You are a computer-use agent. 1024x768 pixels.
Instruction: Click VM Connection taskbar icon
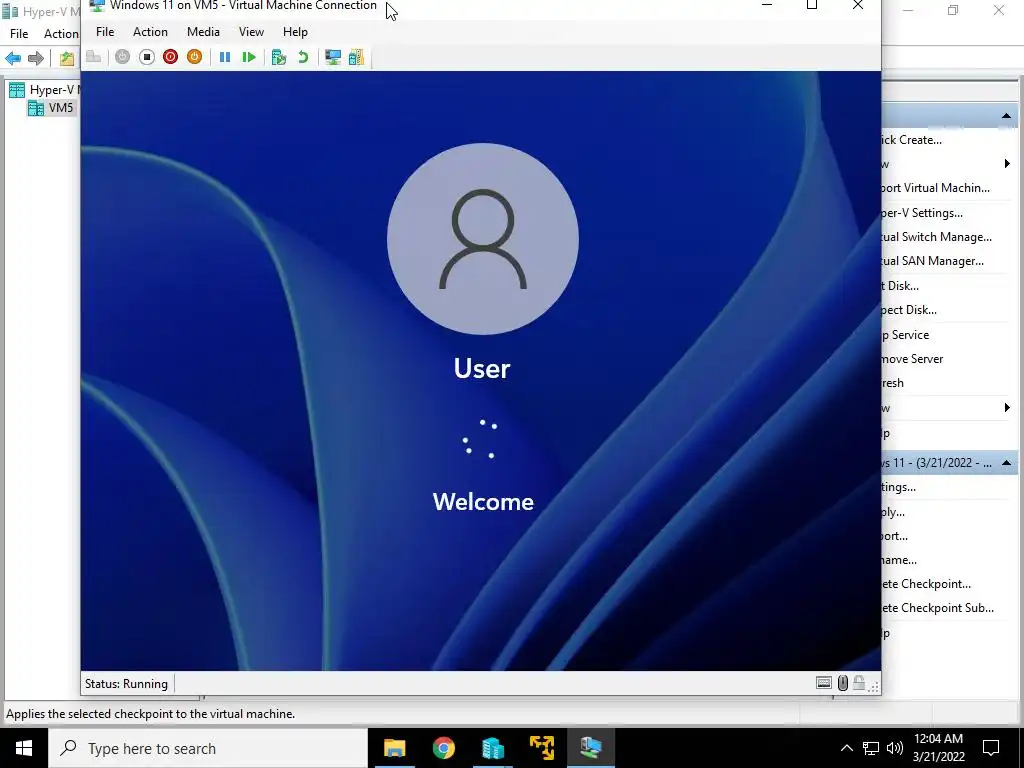pos(591,748)
